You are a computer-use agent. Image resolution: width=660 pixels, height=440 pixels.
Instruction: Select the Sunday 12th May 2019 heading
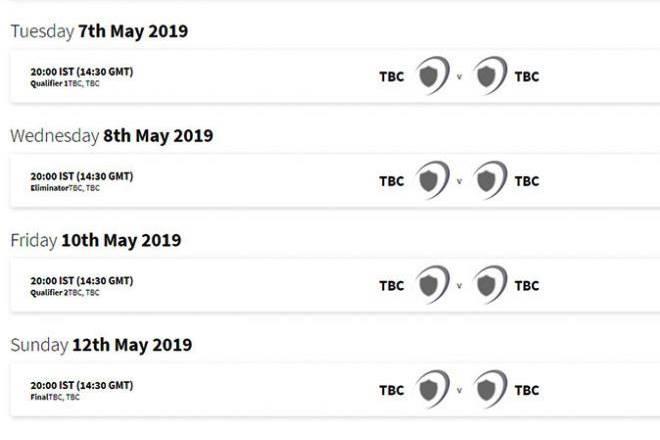coord(101,345)
